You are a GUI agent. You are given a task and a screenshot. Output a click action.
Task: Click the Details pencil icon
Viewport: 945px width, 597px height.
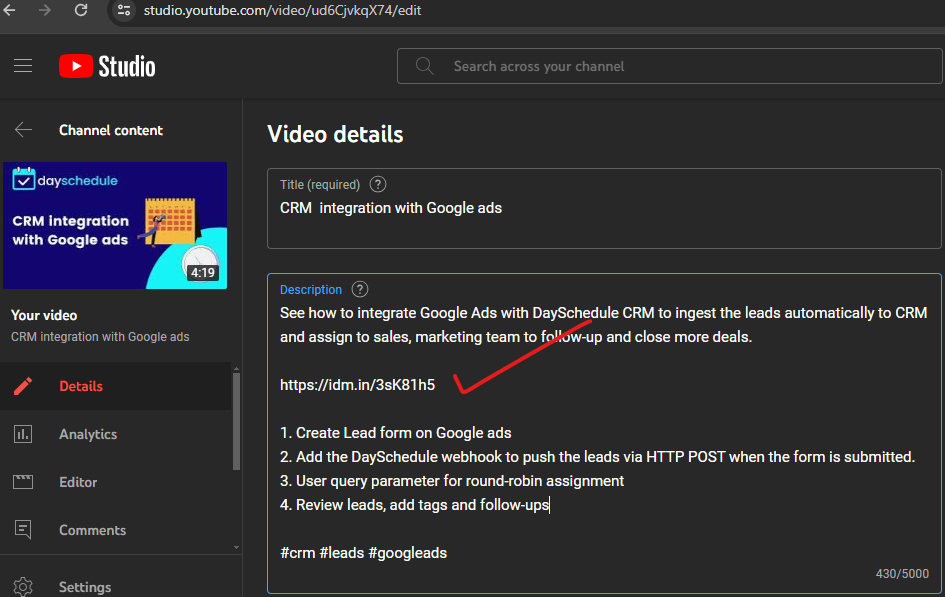click(x=23, y=386)
